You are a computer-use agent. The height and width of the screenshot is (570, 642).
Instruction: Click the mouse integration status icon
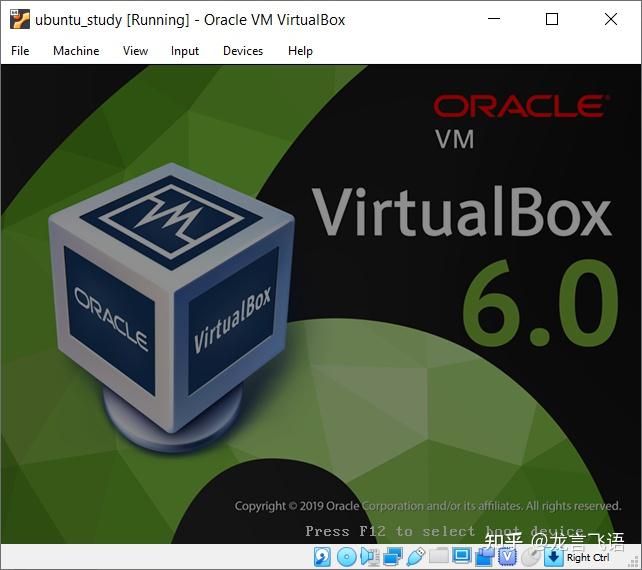point(531,557)
